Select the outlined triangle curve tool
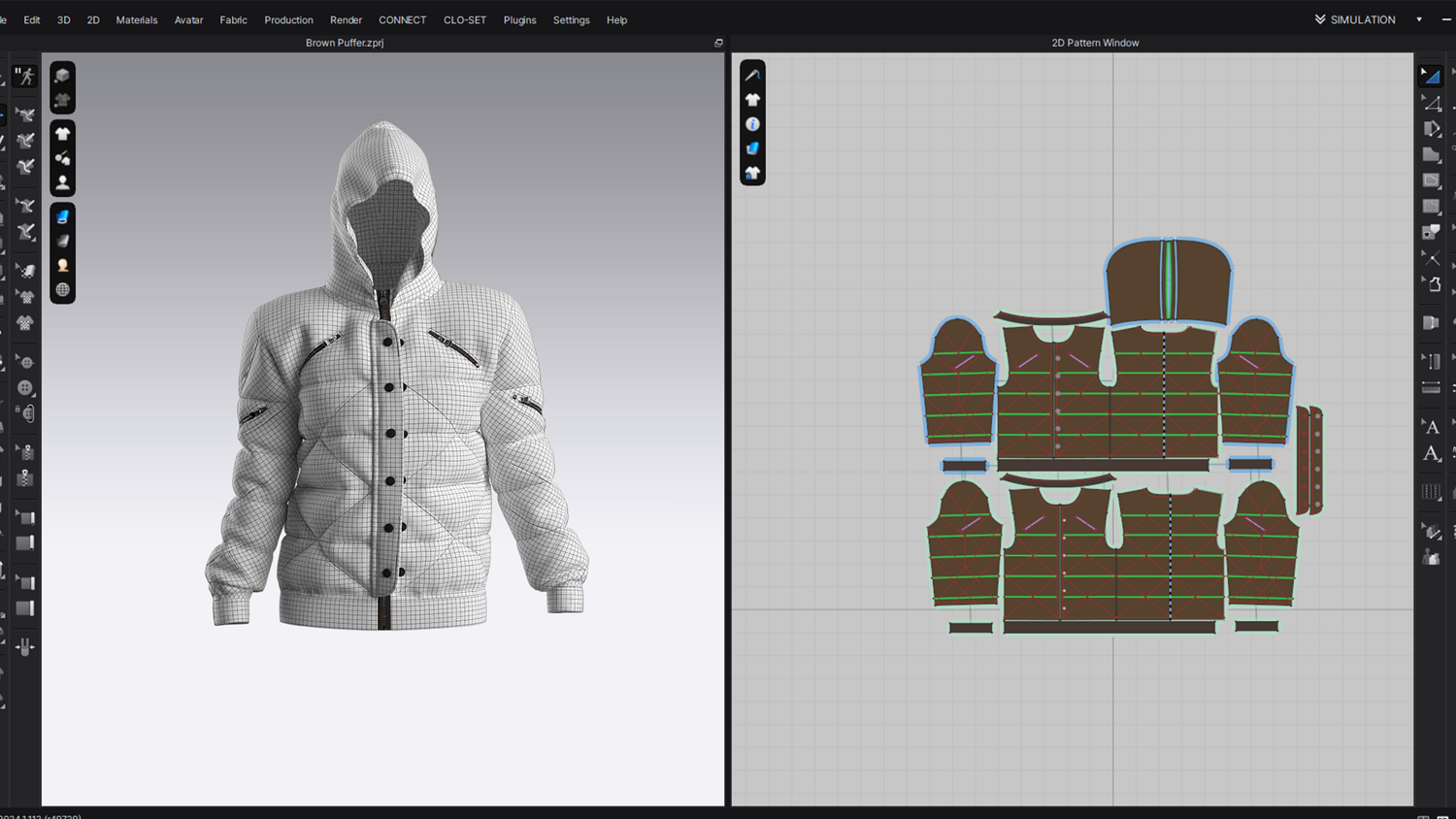Screen dimensions: 1456x819 pos(1431,102)
